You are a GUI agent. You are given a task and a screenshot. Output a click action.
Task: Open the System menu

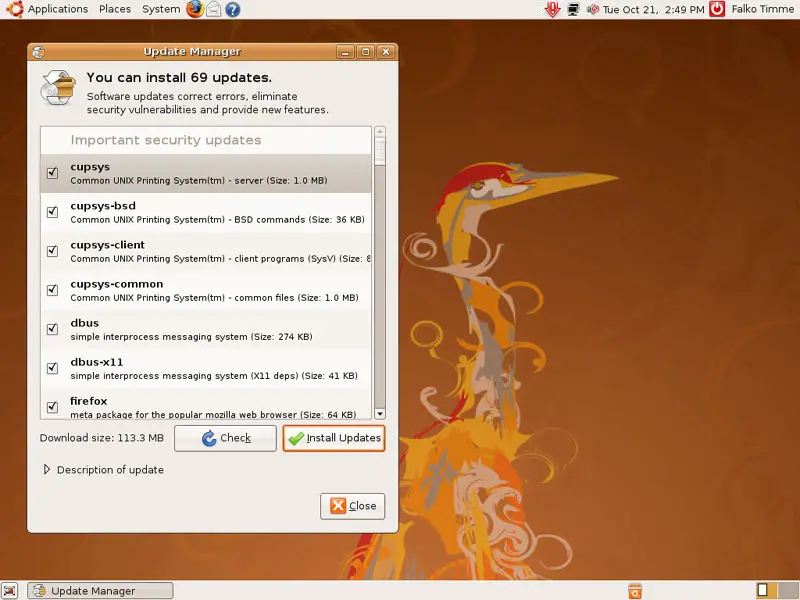[x=161, y=9]
